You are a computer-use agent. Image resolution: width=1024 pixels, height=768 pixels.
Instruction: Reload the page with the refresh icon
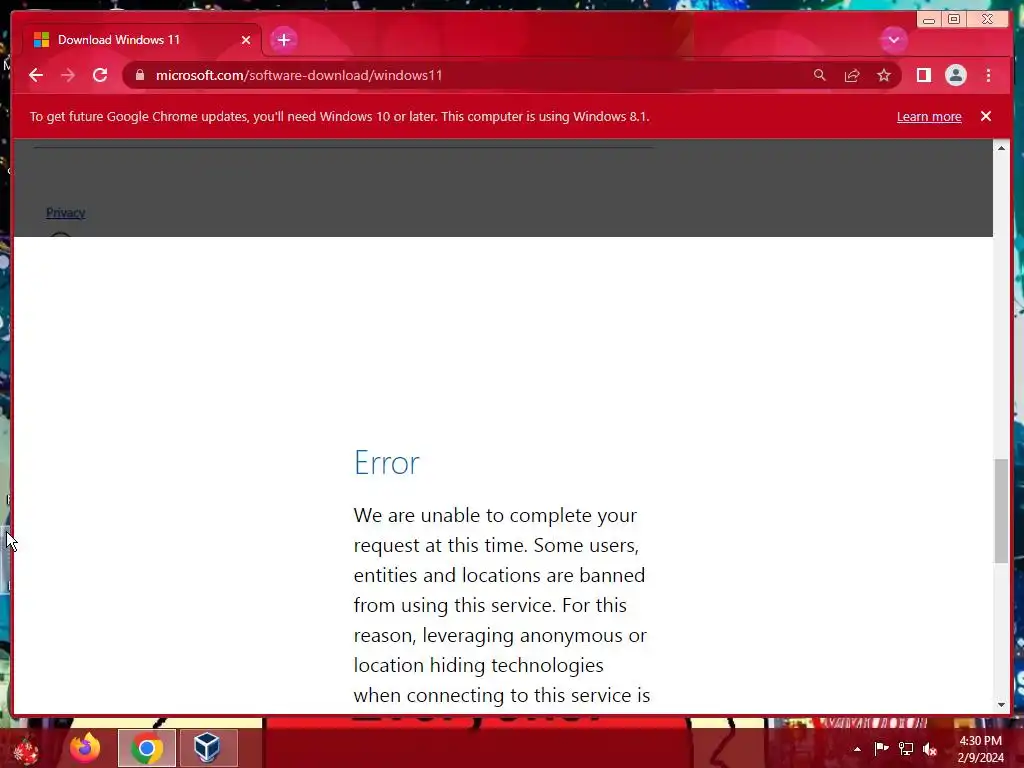(100, 75)
